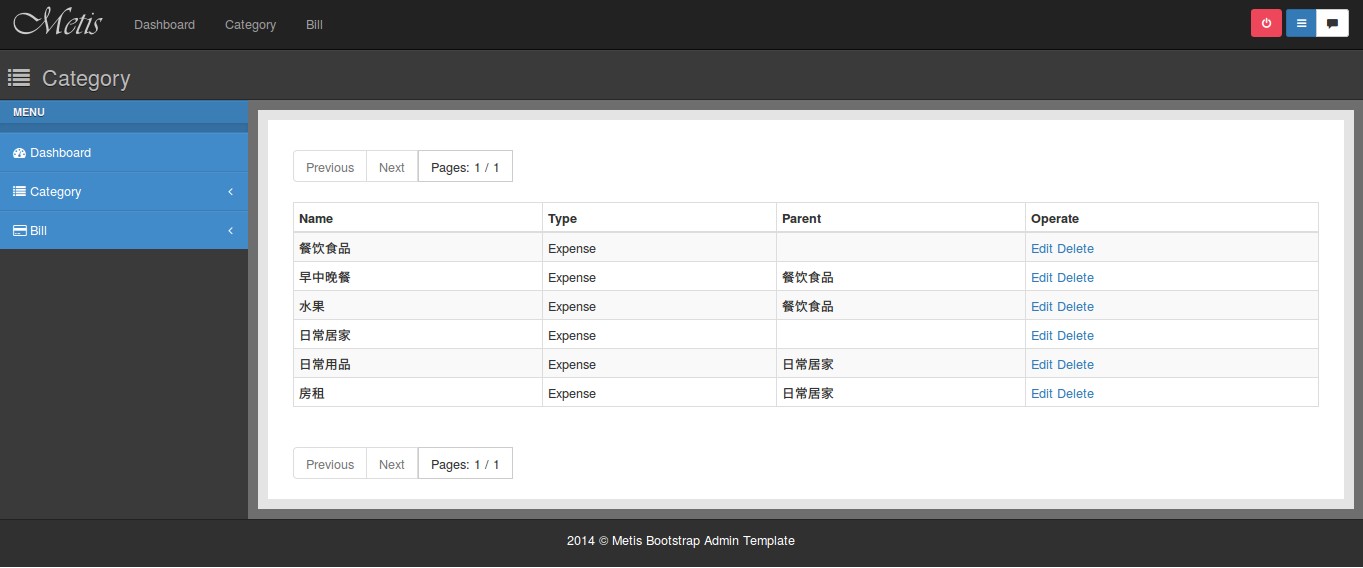The image size is (1363, 568).
Task: Delete the 餐饮食品 category row
Action: tap(1075, 248)
